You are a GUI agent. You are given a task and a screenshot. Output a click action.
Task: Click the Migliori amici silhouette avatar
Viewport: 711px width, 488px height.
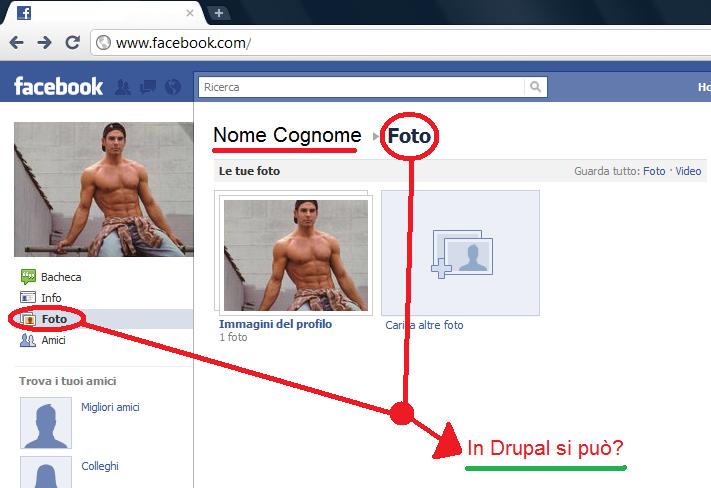[46, 423]
